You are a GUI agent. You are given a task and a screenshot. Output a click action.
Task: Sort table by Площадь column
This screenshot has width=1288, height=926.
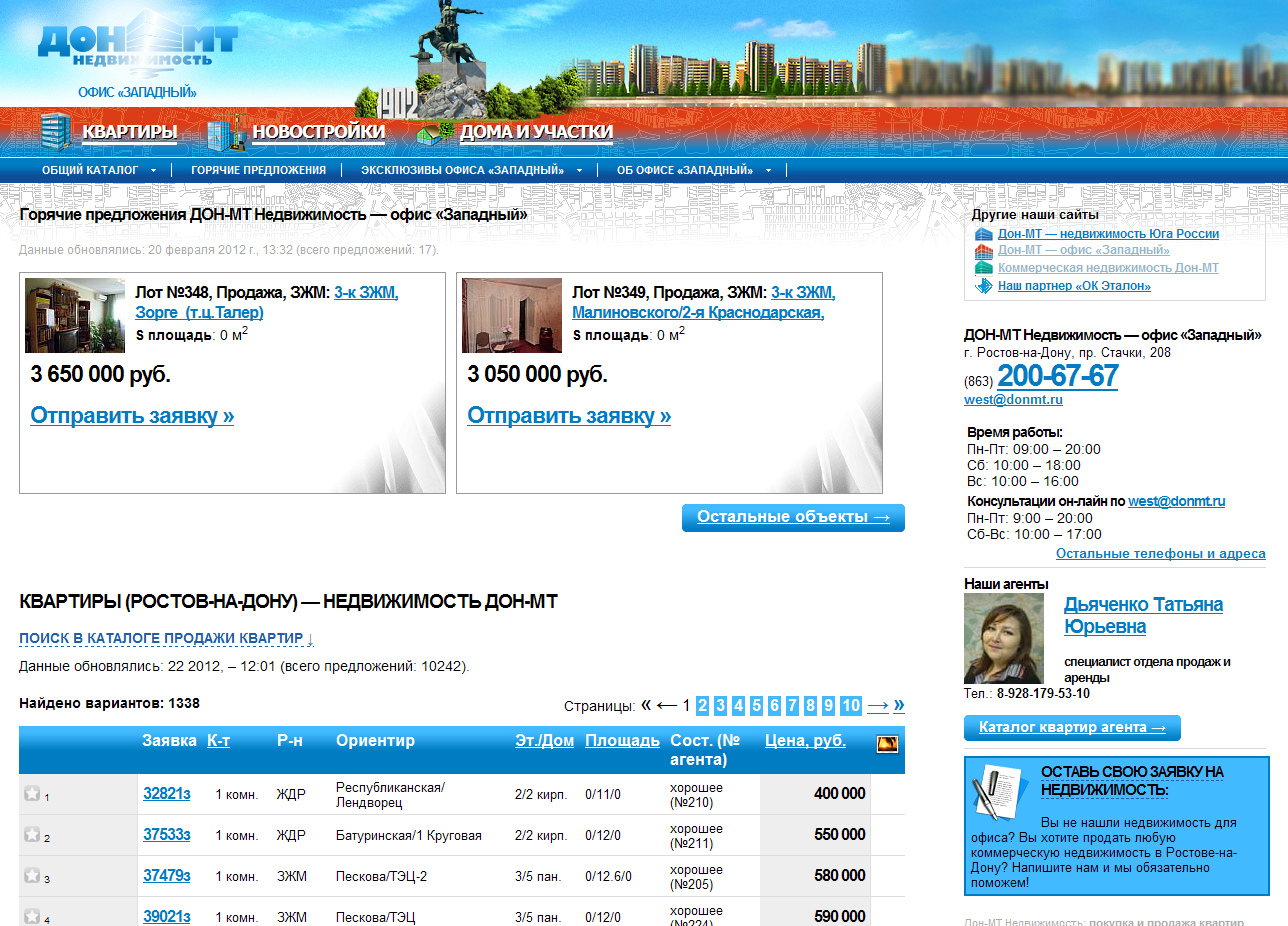tap(622, 741)
